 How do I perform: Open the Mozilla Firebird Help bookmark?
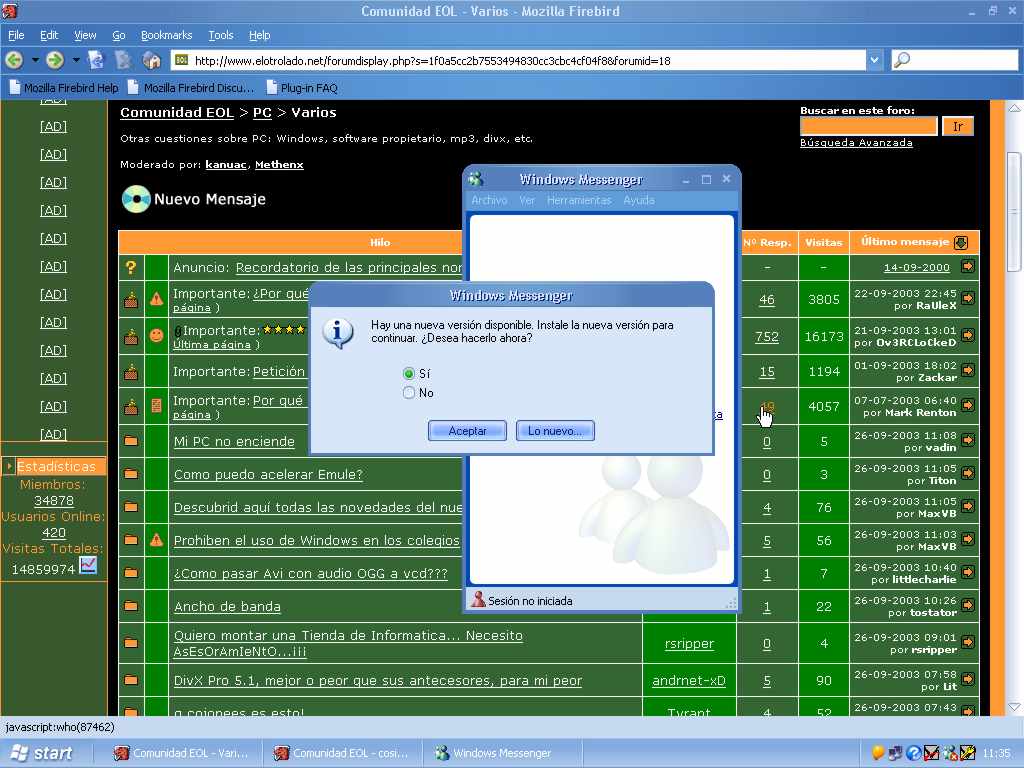click(x=64, y=88)
